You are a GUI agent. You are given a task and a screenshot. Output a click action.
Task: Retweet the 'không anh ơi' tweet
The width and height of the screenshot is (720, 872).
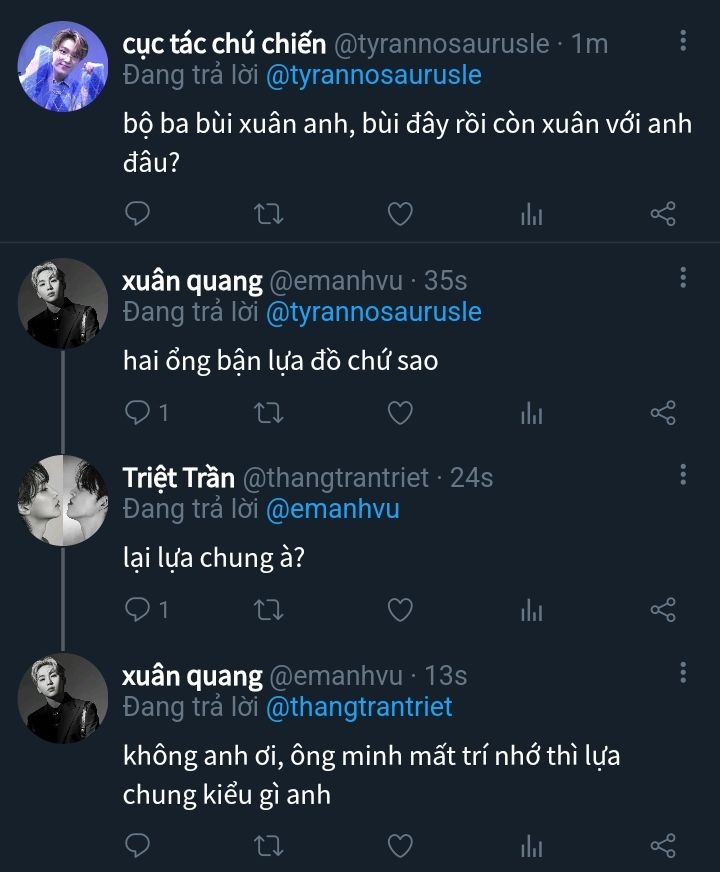(x=269, y=847)
